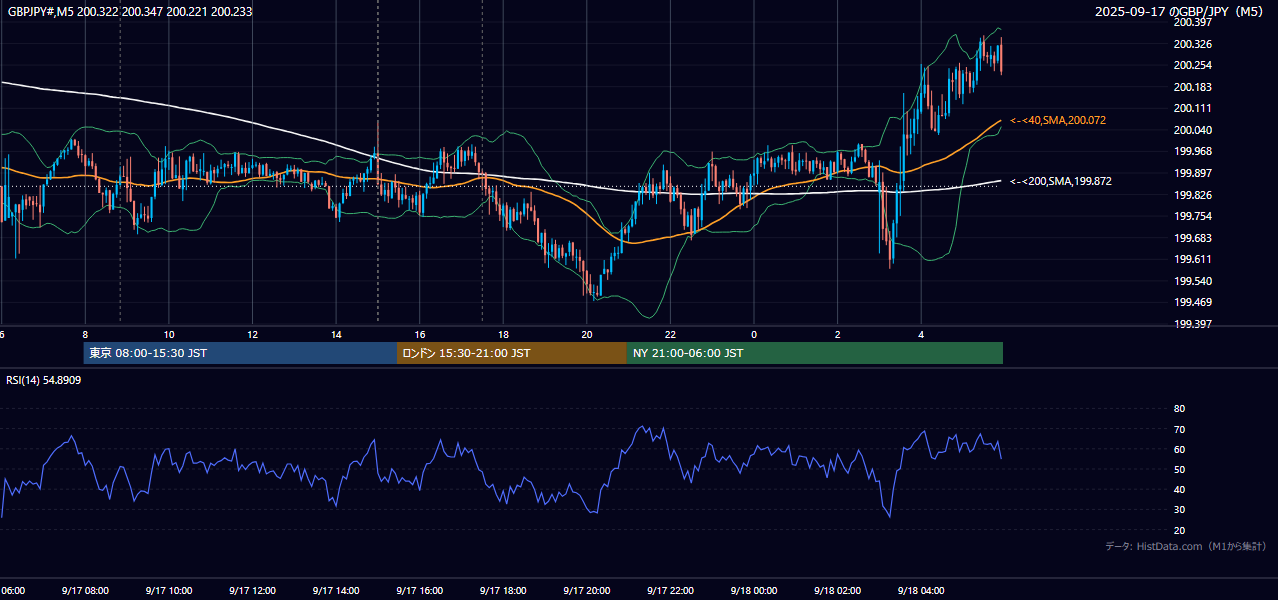Image resolution: width=1278 pixels, height=600 pixels.
Task: Click hour label 22 under price chart
Action: (670, 334)
